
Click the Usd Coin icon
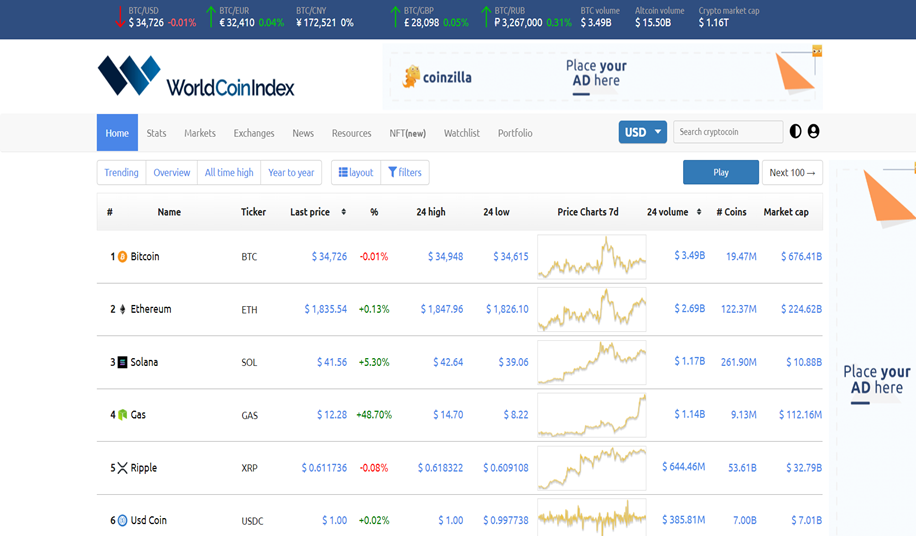pyautogui.click(x=122, y=520)
